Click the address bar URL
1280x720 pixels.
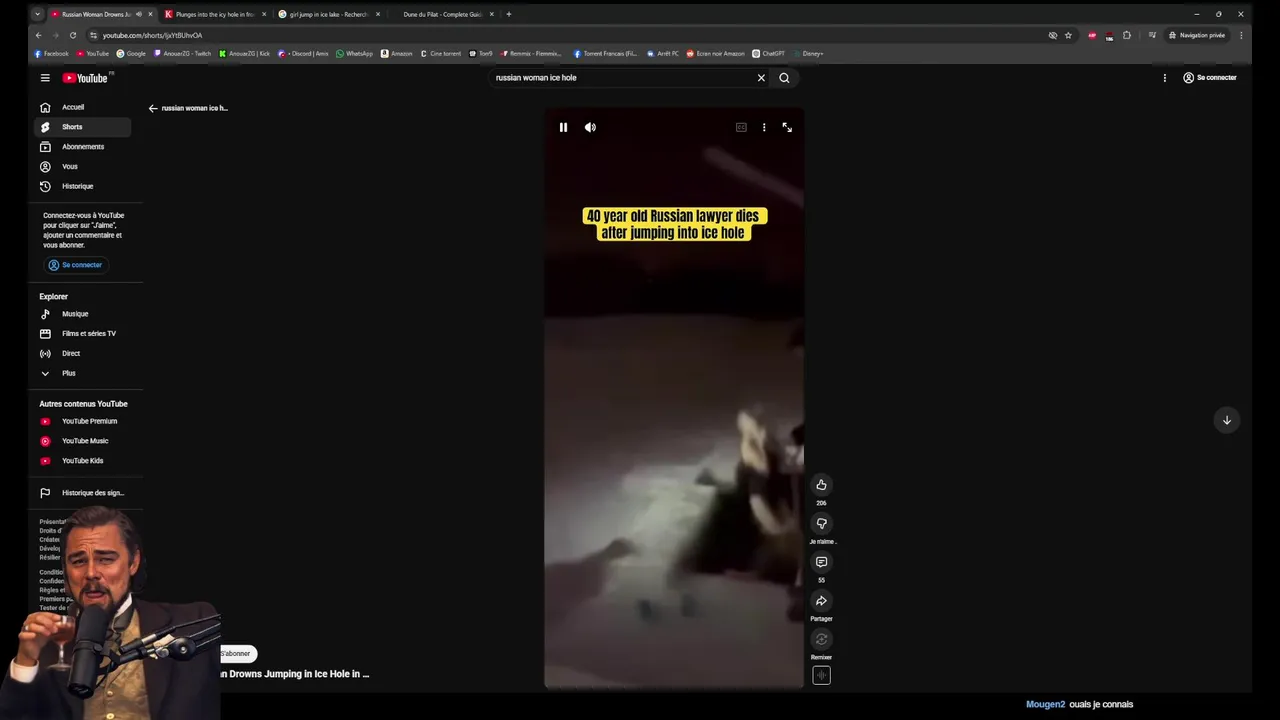152,35
